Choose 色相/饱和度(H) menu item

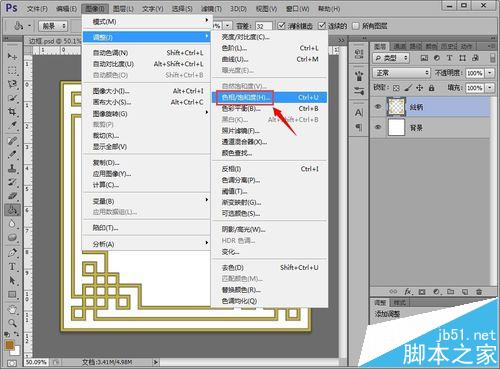click(x=269, y=97)
